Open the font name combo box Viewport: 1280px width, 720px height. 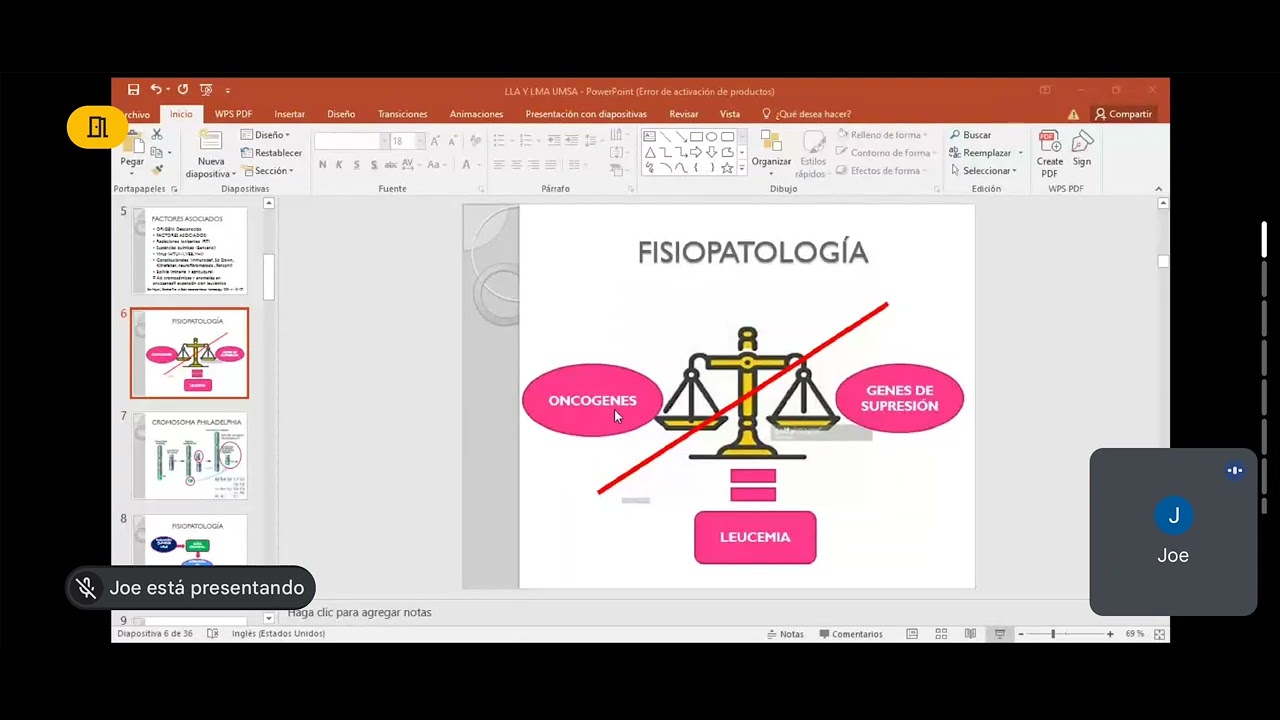(350, 141)
